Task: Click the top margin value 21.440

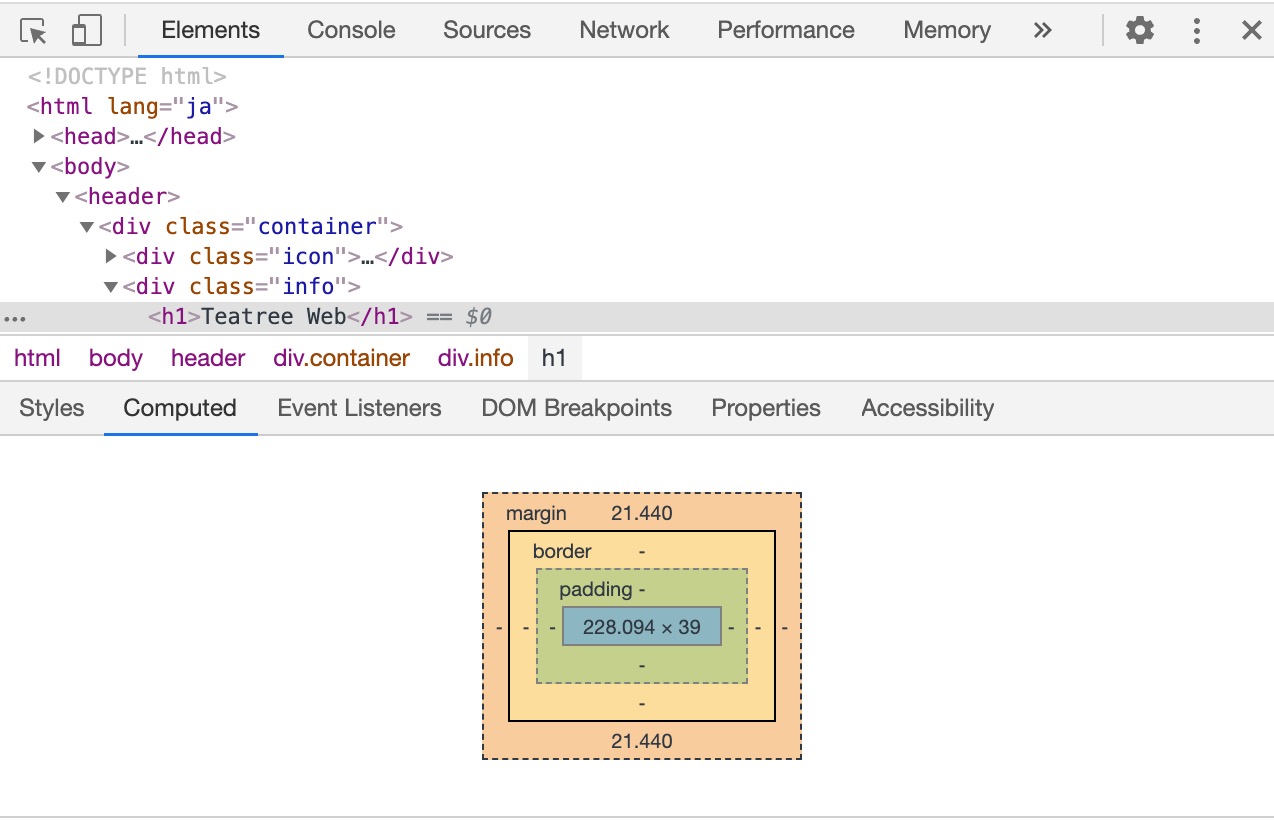Action: pos(641,514)
